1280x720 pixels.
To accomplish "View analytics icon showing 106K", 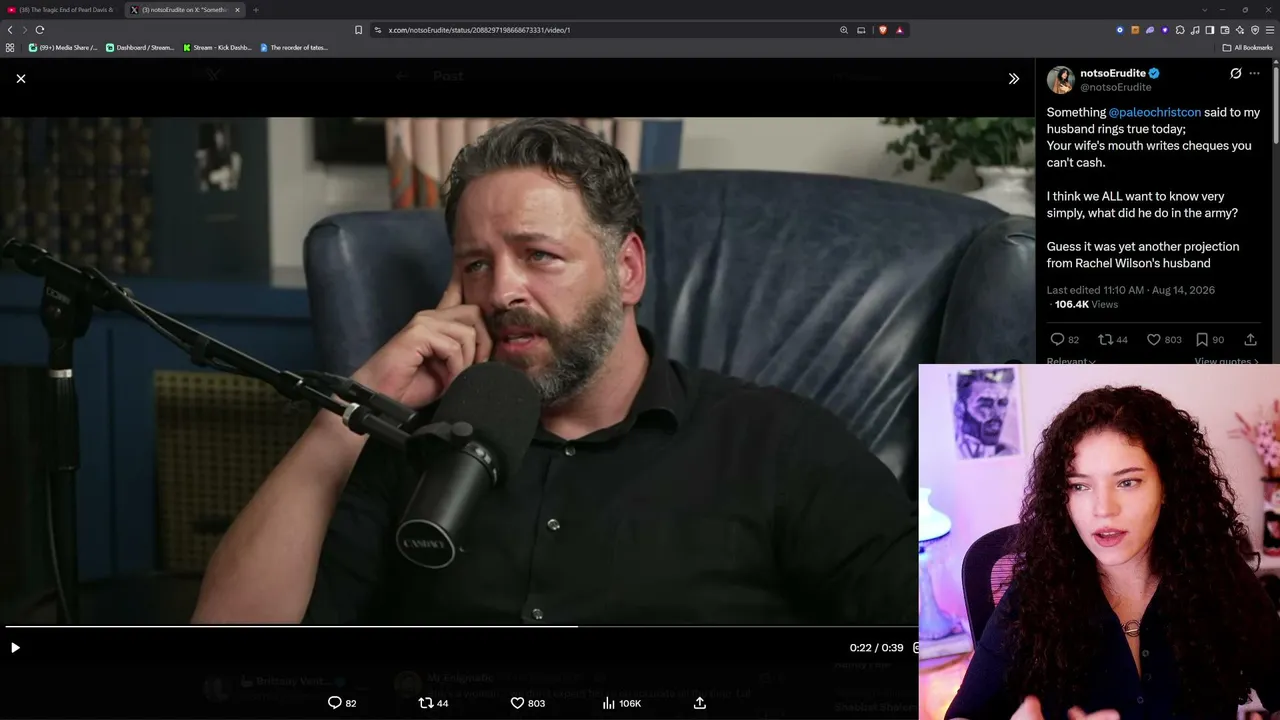I will pyautogui.click(x=608, y=703).
